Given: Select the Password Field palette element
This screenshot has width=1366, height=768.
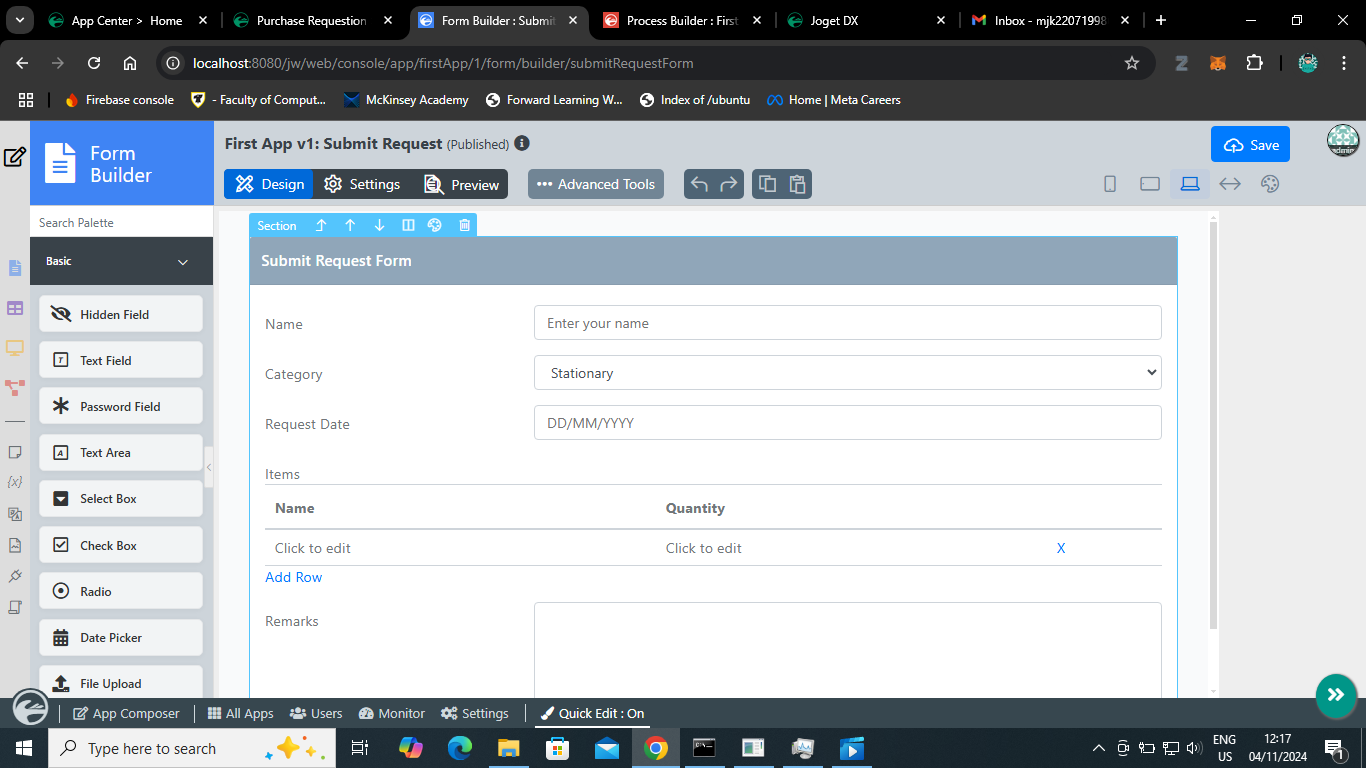Looking at the screenshot, I should coord(121,406).
